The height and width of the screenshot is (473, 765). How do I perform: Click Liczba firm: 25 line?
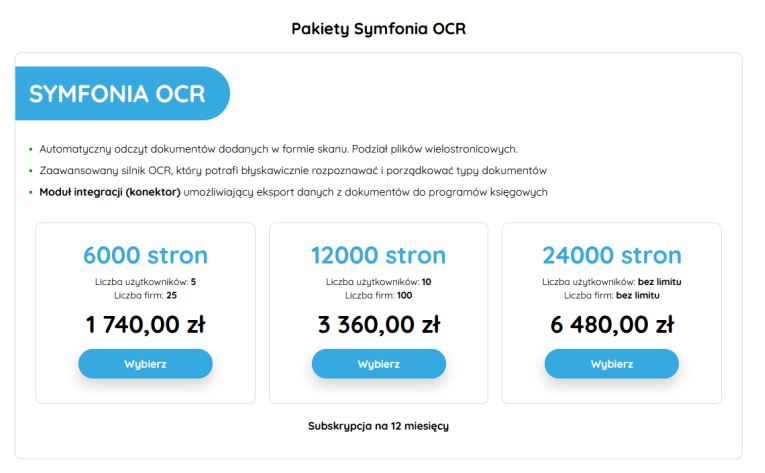[x=145, y=295]
